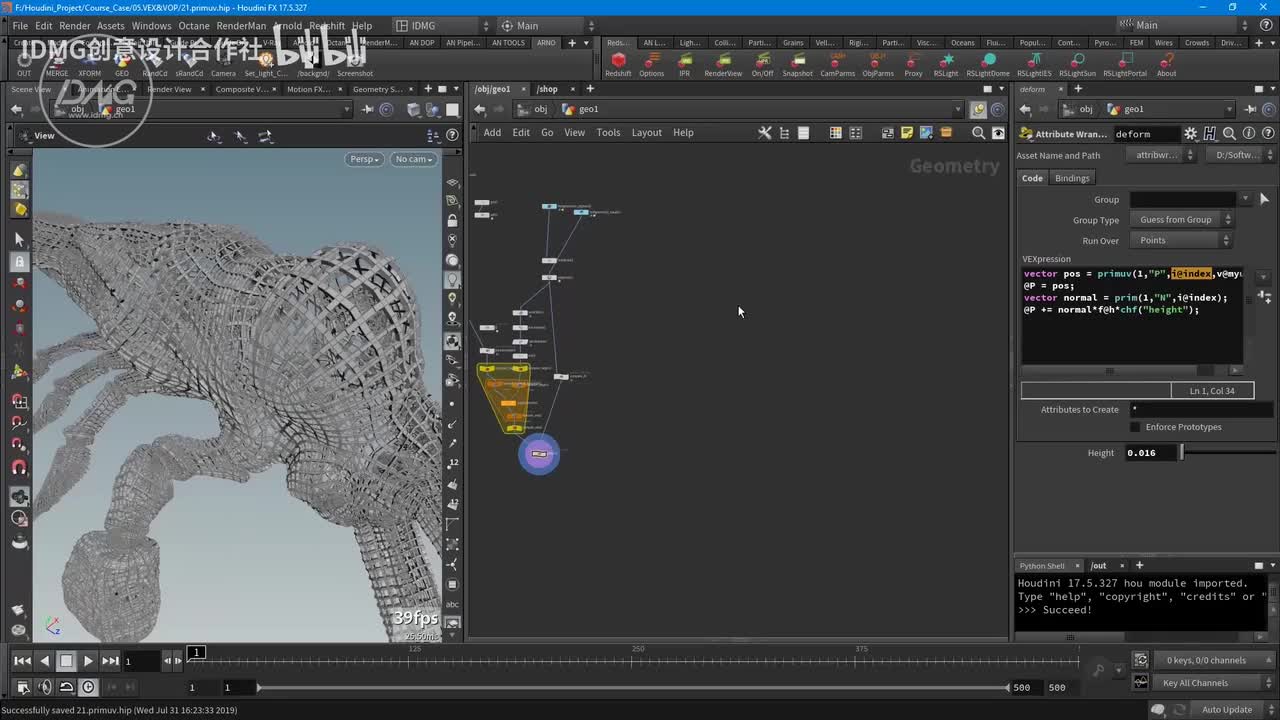Screen dimensions: 1280x720
Task: Click the timeline frame 1 marker
Action: point(197,653)
